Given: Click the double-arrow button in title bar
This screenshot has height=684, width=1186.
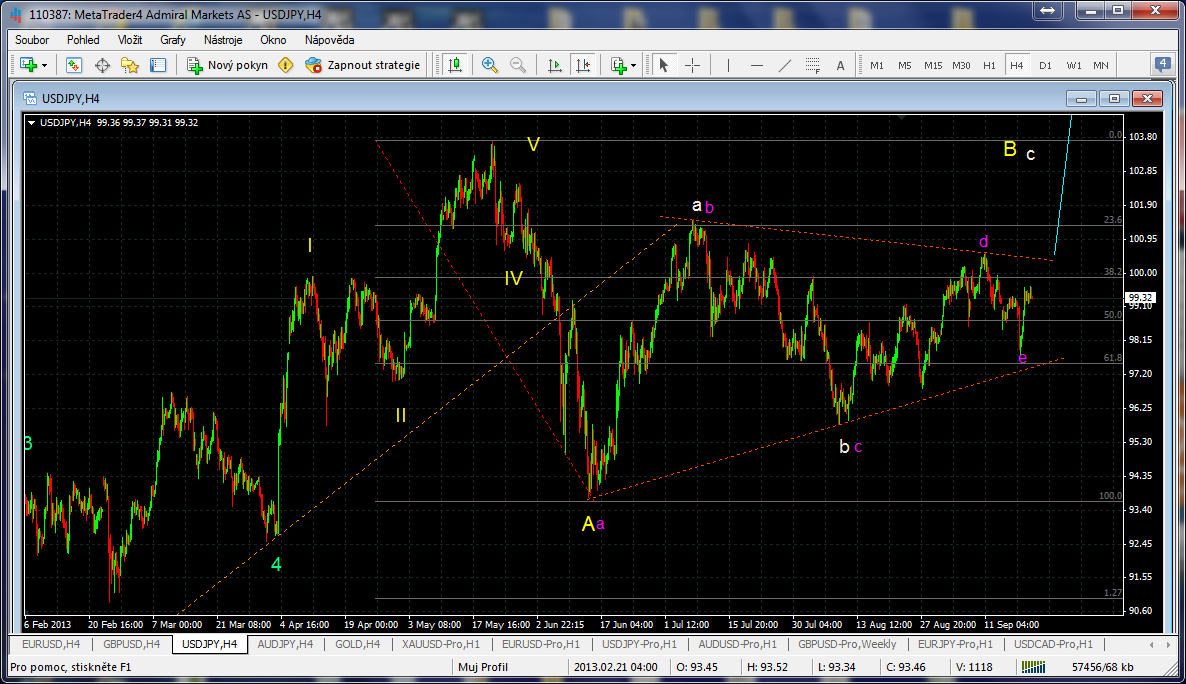Looking at the screenshot, I should coord(1048,11).
